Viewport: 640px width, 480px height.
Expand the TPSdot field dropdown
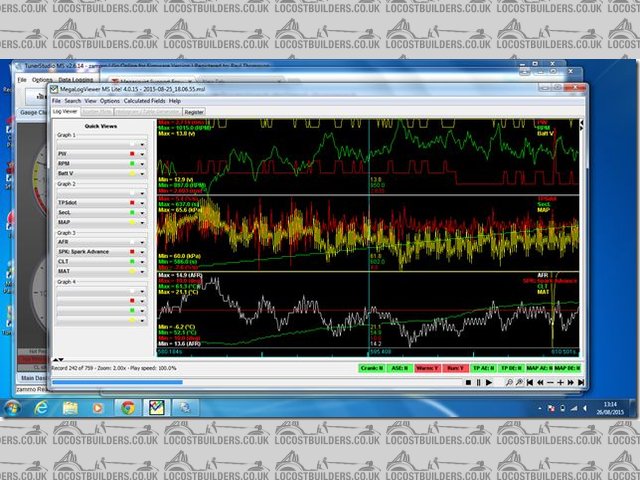coord(143,202)
